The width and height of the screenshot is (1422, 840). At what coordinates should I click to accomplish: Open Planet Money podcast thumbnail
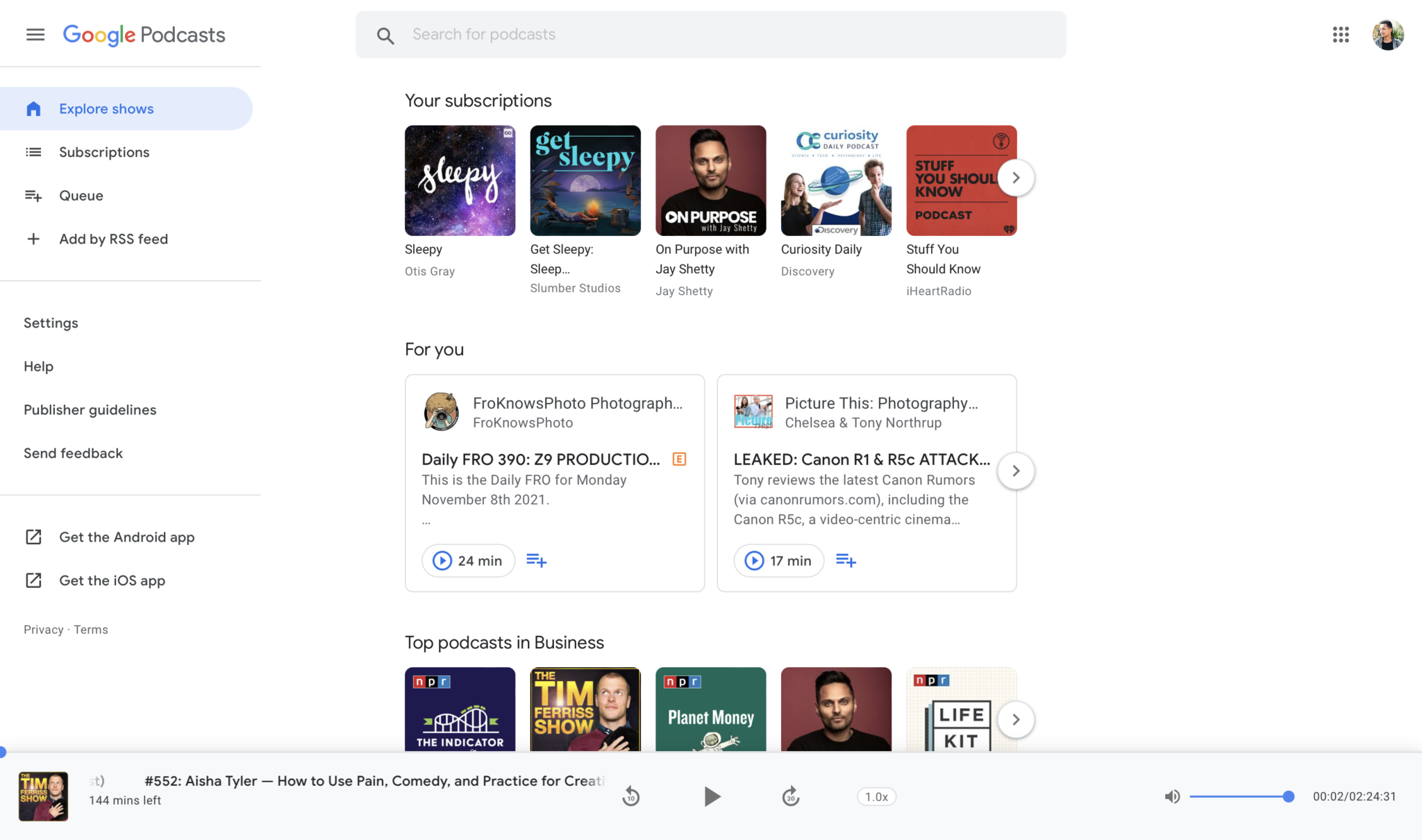(x=711, y=709)
